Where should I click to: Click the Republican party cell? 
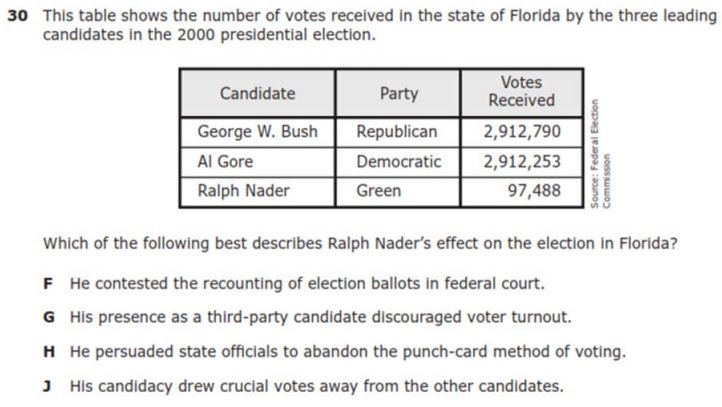point(398,132)
